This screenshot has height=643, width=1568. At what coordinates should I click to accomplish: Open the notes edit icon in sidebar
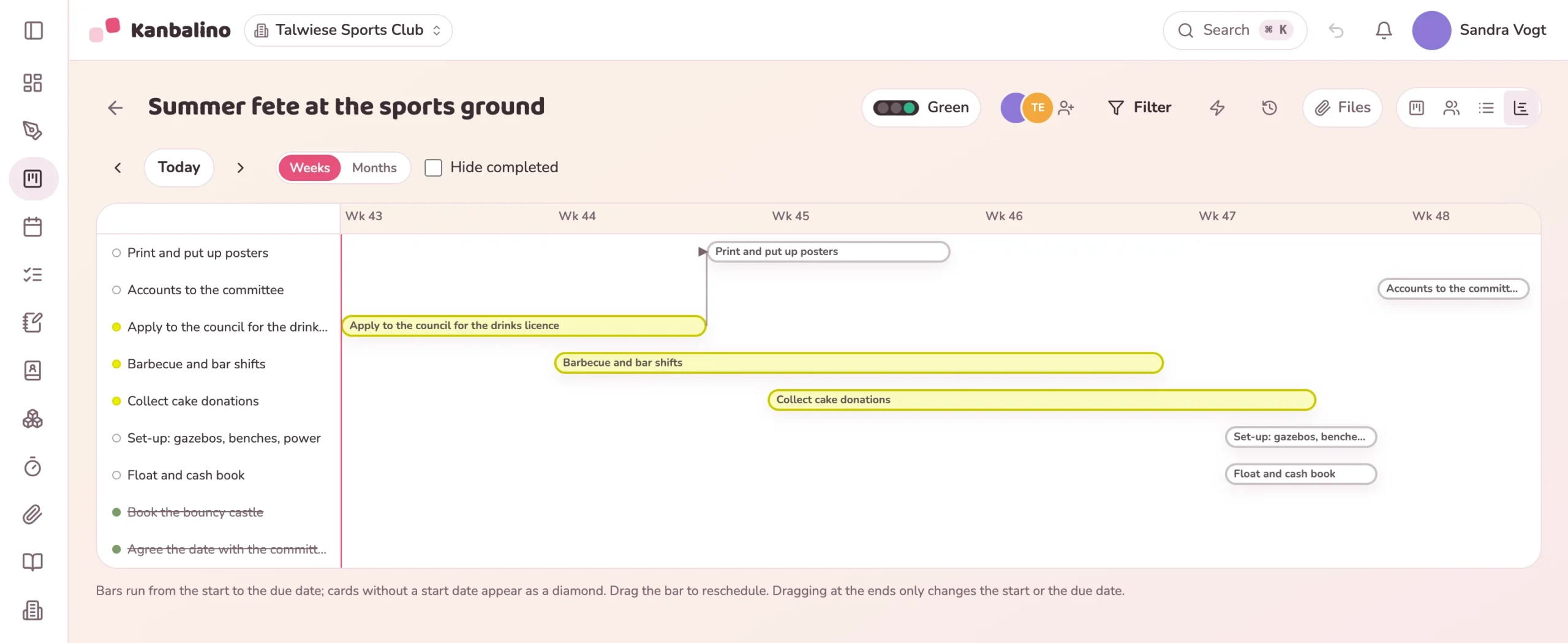pos(32,322)
